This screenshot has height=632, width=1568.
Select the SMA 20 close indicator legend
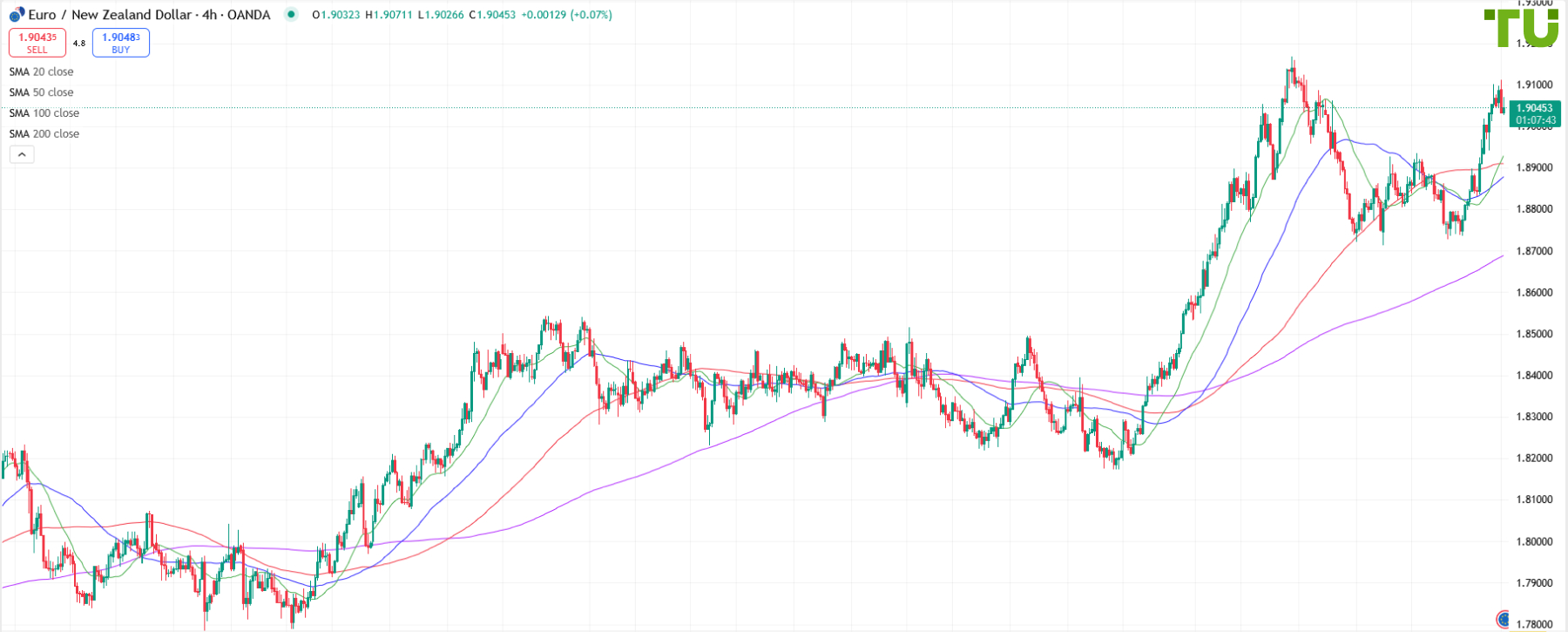coord(42,72)
